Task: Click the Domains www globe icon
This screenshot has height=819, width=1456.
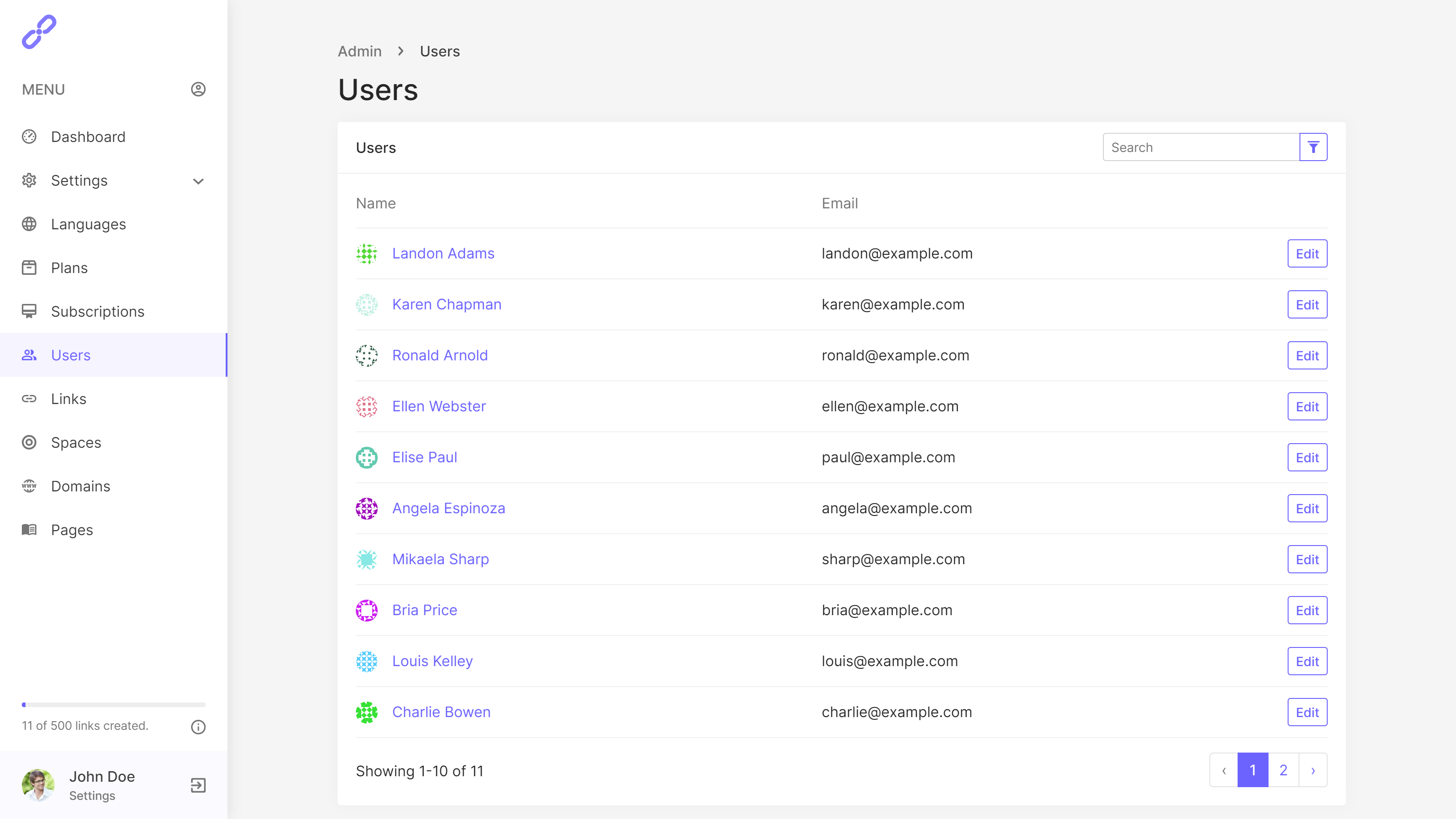Action: pos(30,486)
